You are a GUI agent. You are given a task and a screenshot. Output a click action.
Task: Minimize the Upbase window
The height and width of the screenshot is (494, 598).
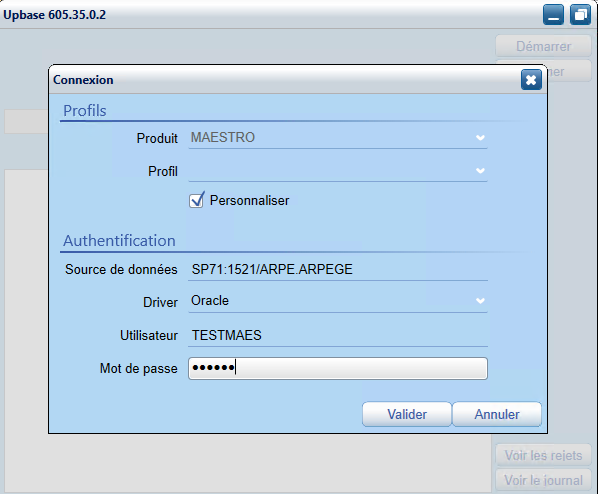pos(553,15)
